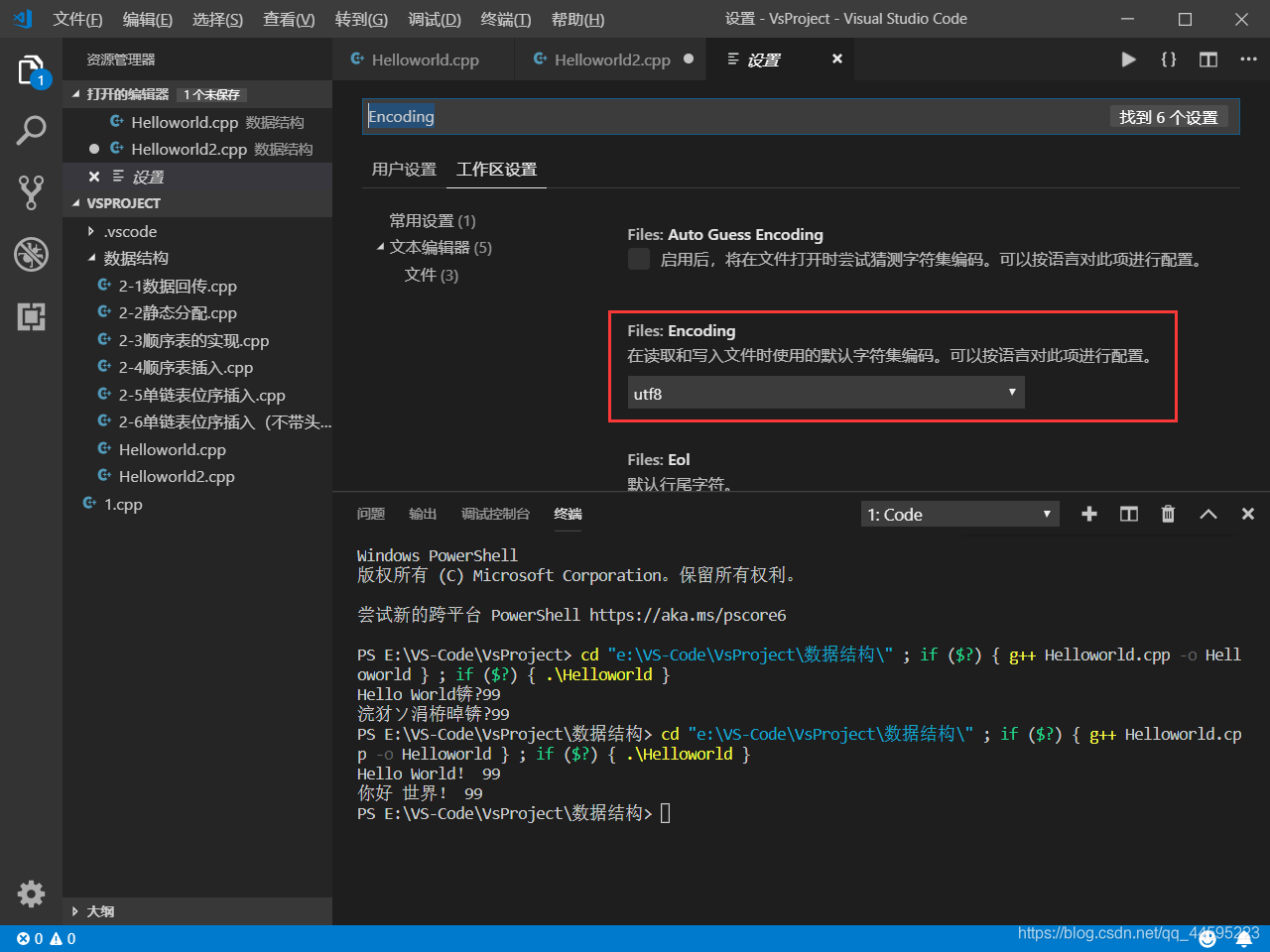1270x952 pixels.
Task: Open the 转到(G) menu
Action: [x=361, y=19]
